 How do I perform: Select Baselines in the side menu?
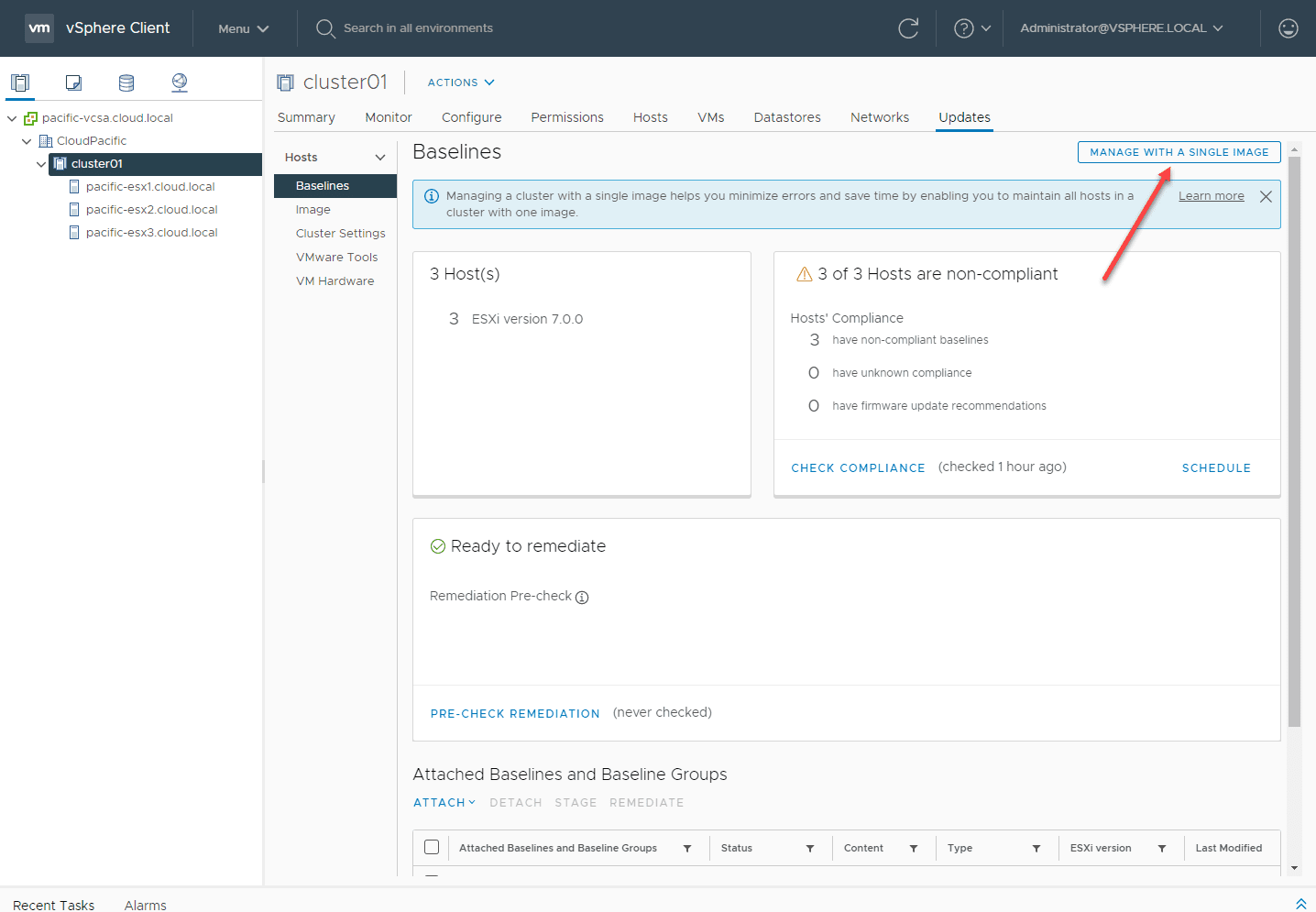coord(335,186)
